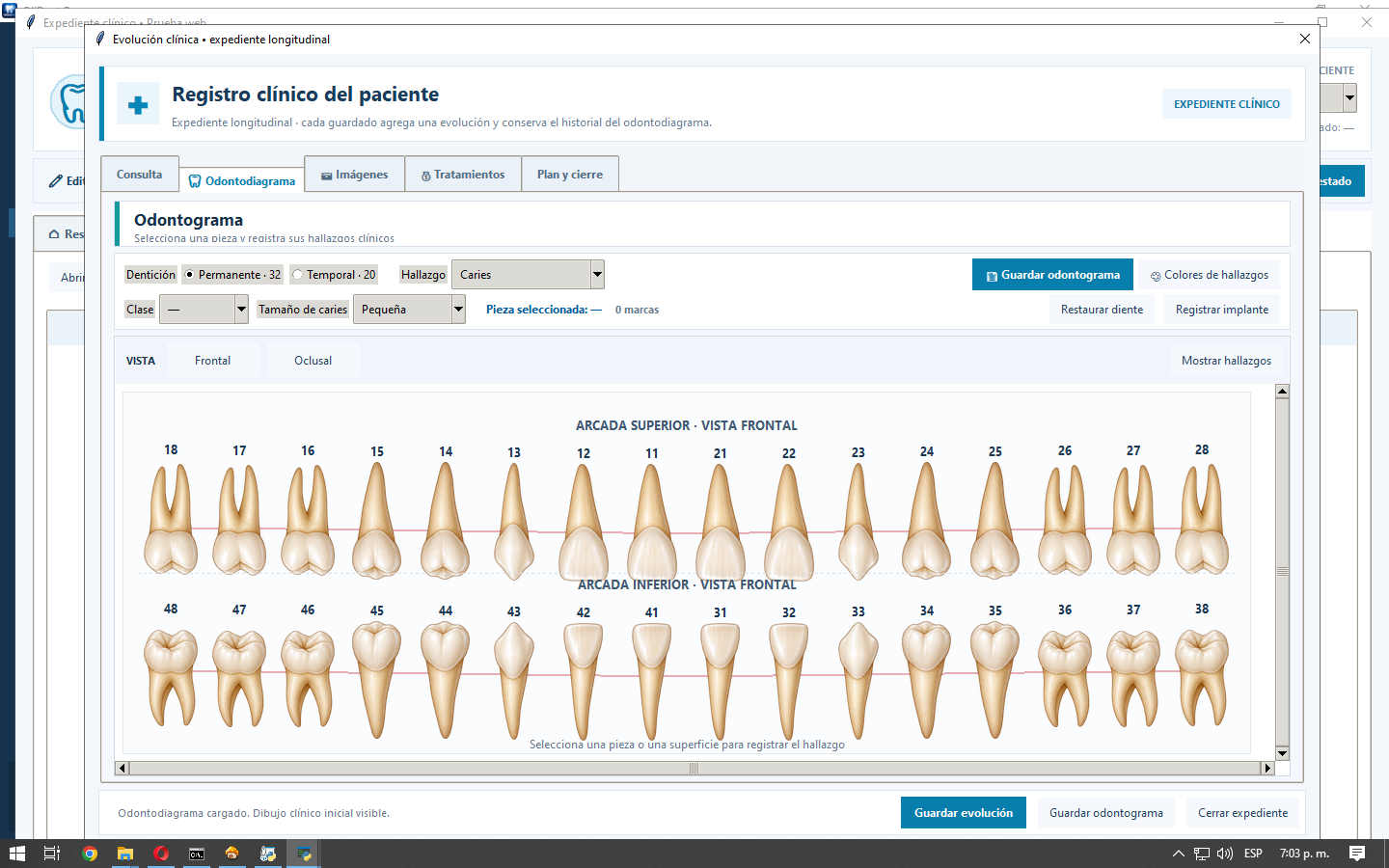Open the Consulta tab
1389x868 pixels.
coord(140,175)
